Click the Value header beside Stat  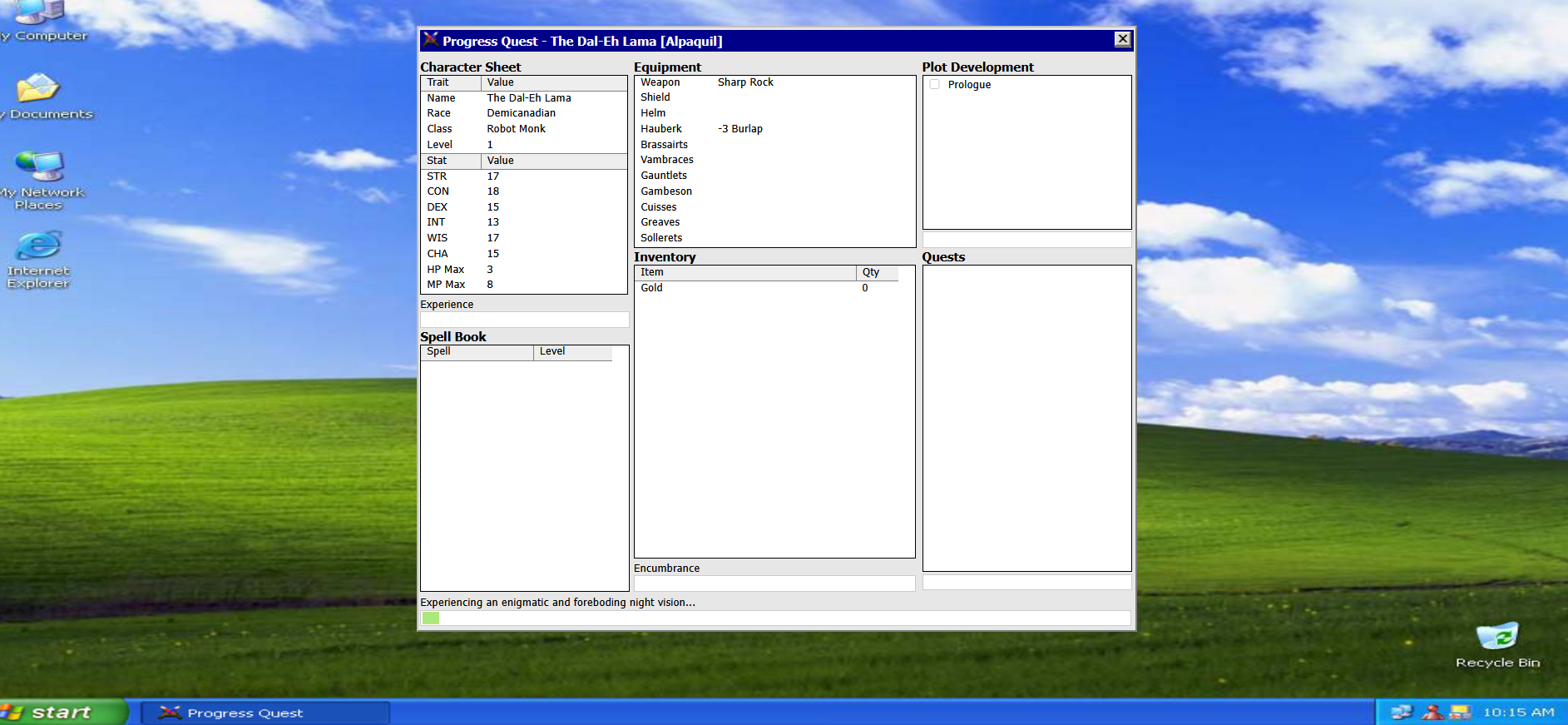point(554,161)
